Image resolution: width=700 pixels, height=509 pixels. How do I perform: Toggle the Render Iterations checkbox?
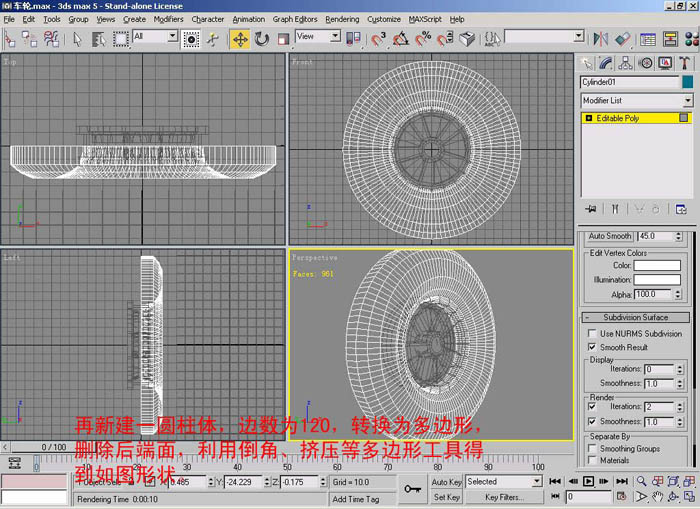pyautogui.click(x=592, y=407)
